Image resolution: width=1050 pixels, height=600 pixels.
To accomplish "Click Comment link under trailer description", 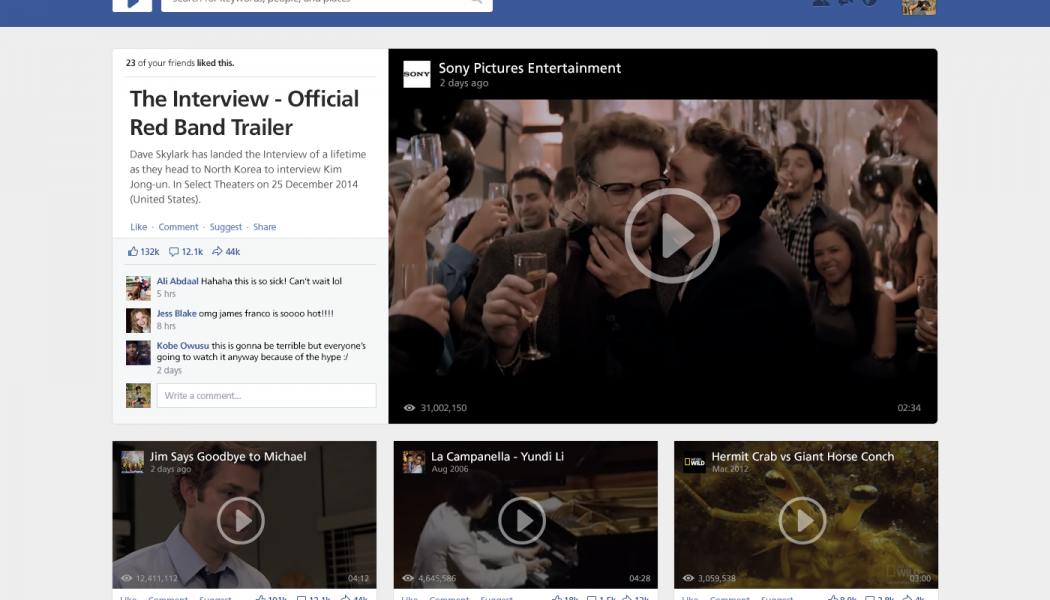I will [x=178, y=227].
